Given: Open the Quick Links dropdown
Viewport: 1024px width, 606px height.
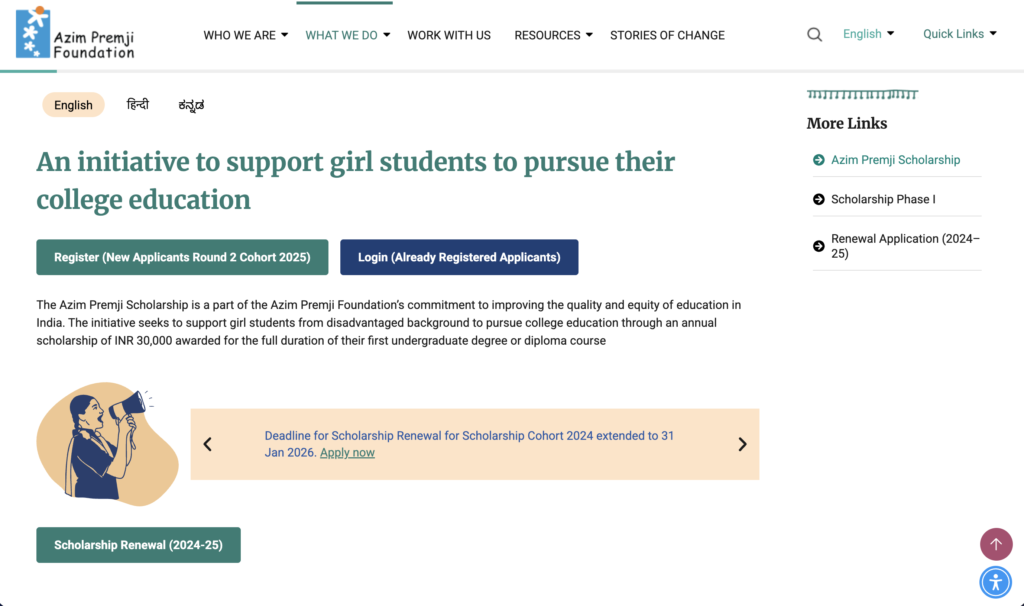Looking at the screenshot, I should (957, 33).
